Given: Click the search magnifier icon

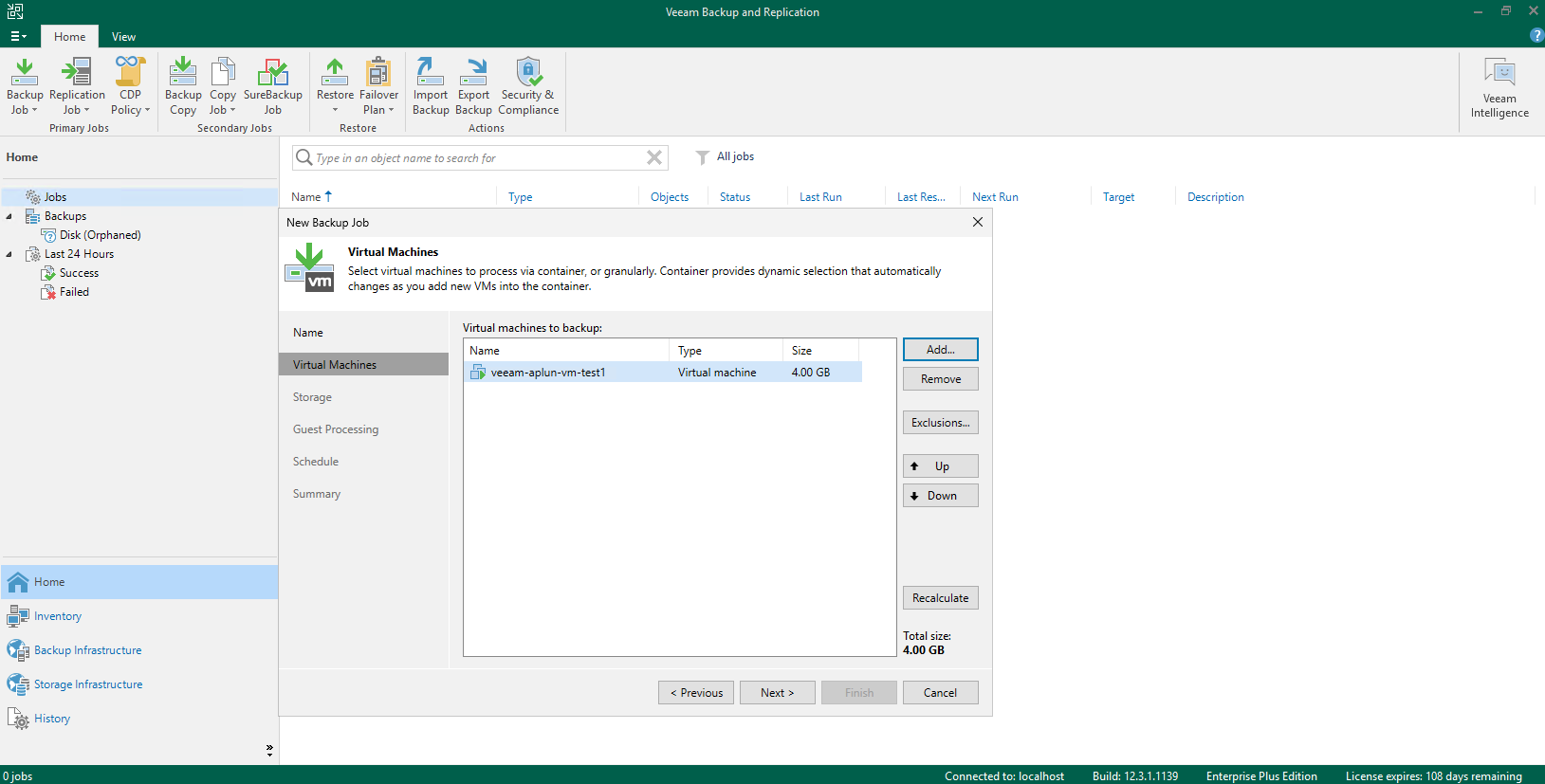Looking at the screenshot, I should (304, 157).
